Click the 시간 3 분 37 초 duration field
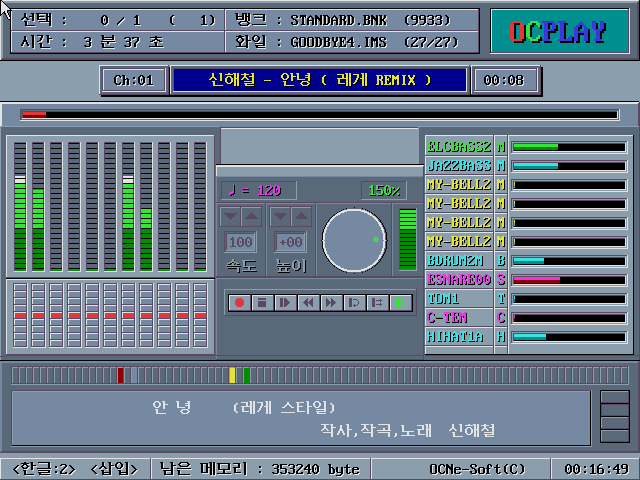The height and width of the screenshot is (480, 640). click(118, 42)
